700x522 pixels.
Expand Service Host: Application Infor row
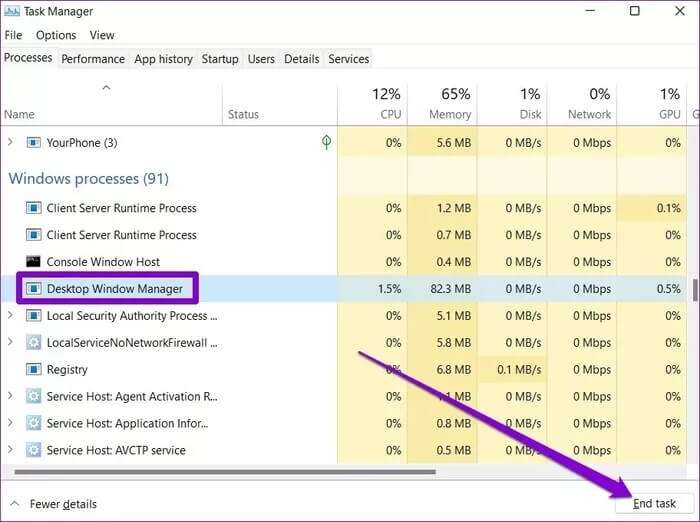pyautogui.click(x=10, y=422)
